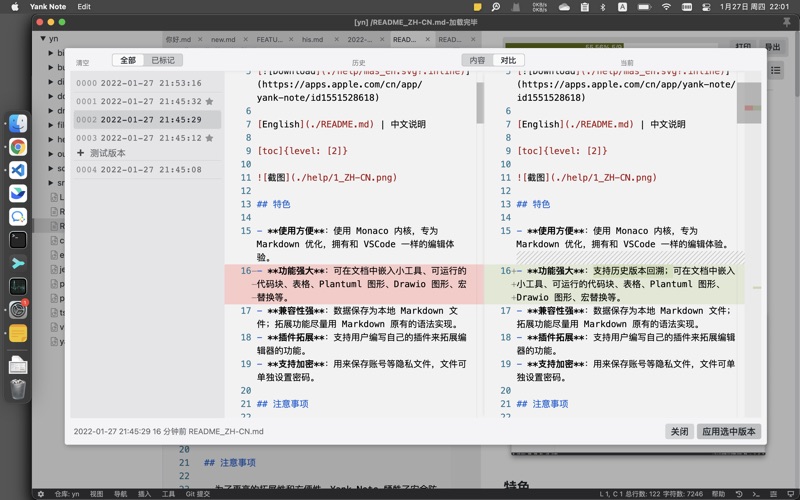The height and width of the screenshot is (500, 800).
Task: Open the settings gear in status bar
Action: [x=40, y=494]
